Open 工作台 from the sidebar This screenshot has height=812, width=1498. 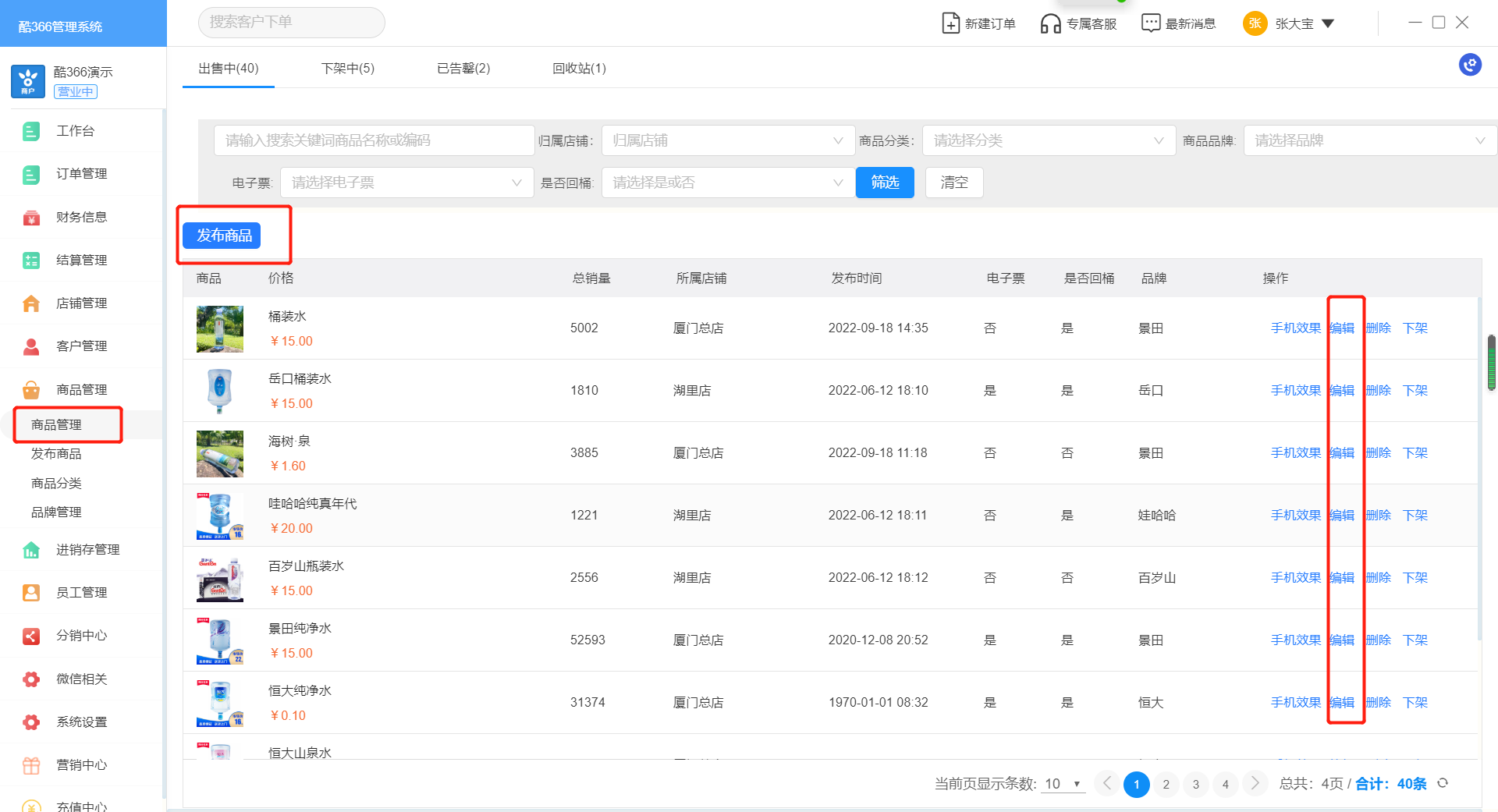click(75, 131)
